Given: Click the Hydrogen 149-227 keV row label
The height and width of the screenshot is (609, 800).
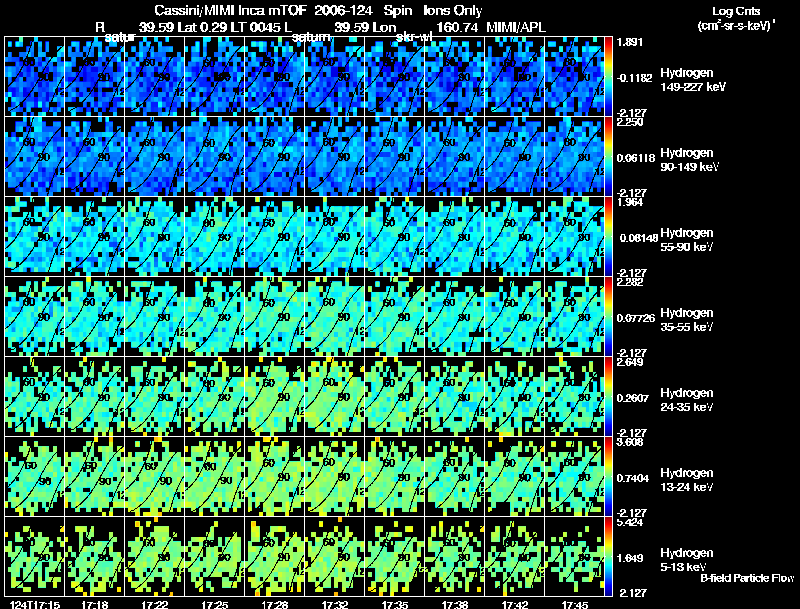Looking at the screenshot, I should pos(692,80).
